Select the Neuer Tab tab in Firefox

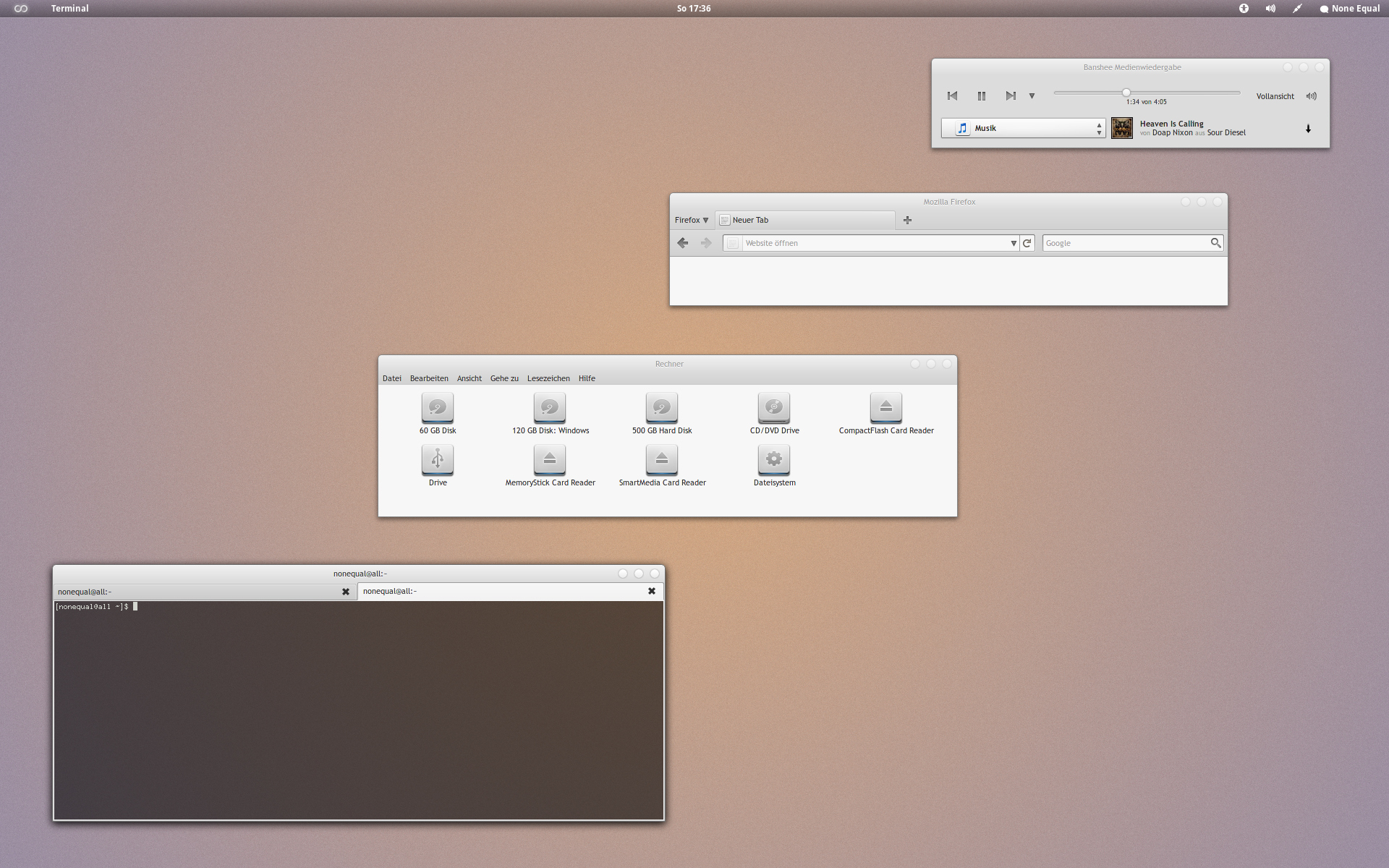[x=805, y=220]
